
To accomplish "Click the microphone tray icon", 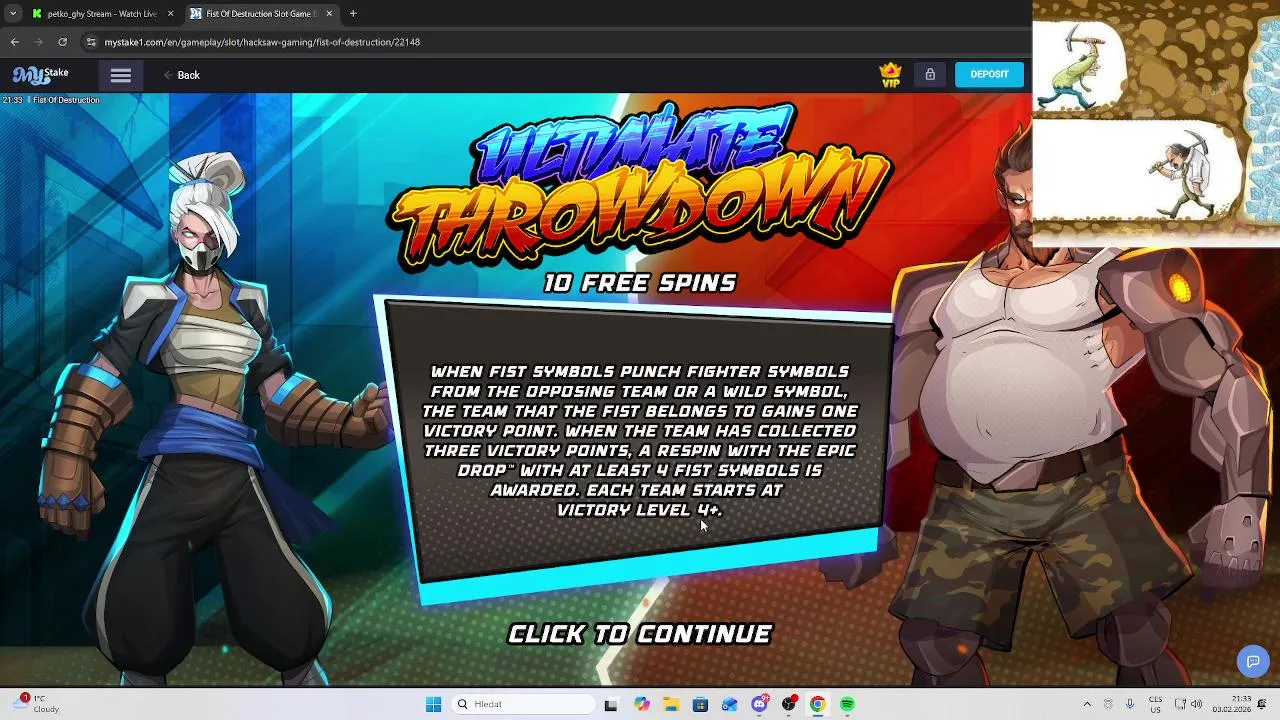I will click(x=1130, y=704).
